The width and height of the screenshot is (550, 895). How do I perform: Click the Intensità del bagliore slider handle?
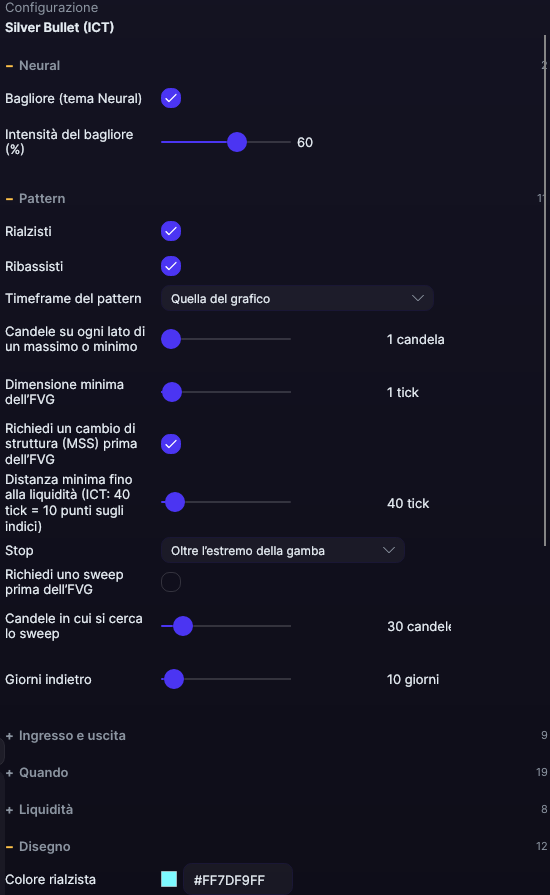237,142
